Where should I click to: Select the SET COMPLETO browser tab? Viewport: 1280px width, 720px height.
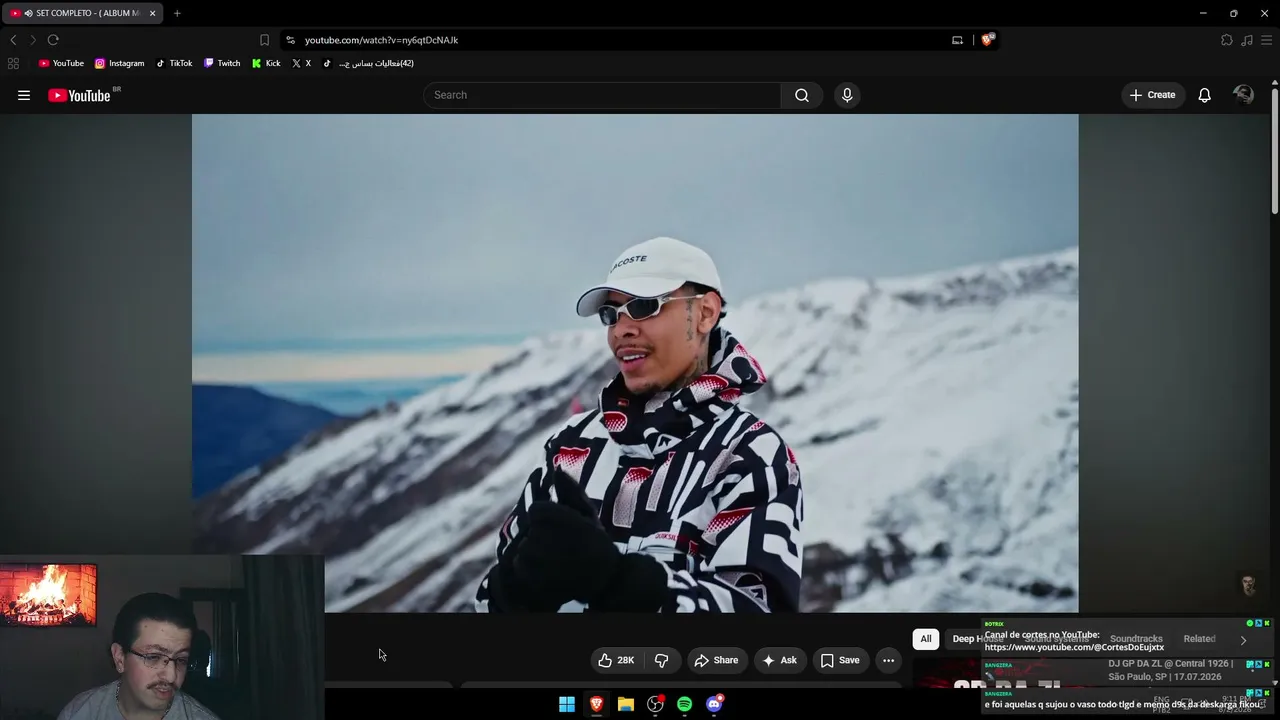click(x=80, y=13)
